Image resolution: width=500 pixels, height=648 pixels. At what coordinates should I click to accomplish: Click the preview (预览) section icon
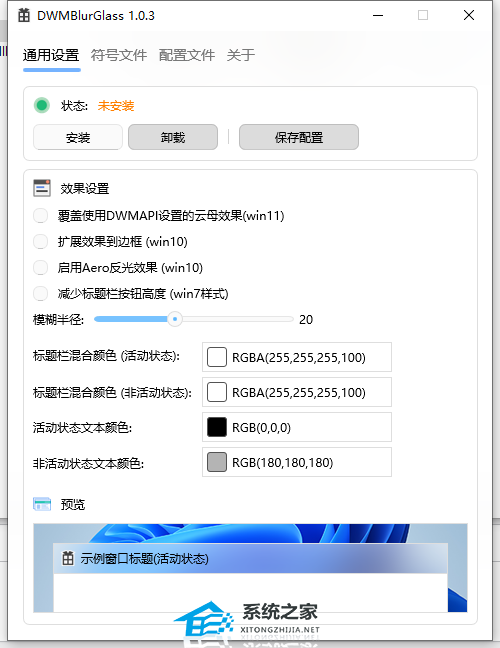click(x=42, y=504)
